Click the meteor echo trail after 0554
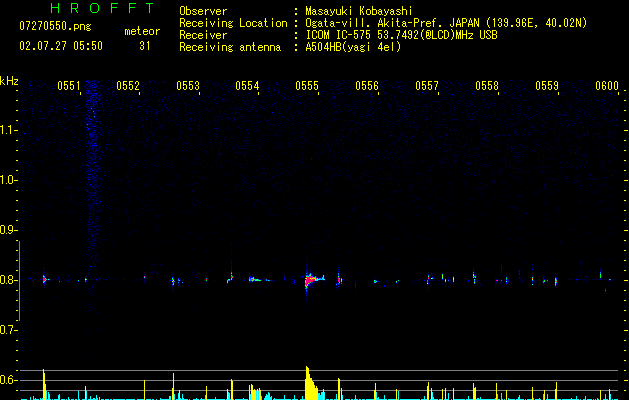 click(259, 279)
